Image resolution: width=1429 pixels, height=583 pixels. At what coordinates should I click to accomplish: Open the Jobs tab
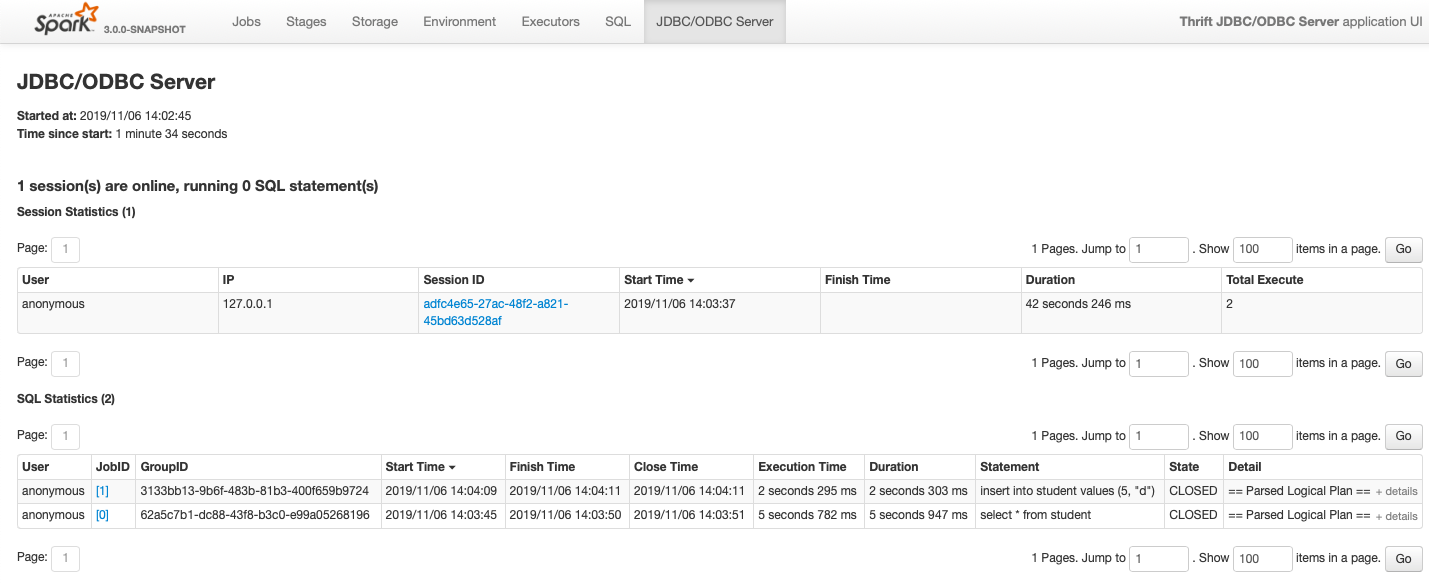pyautogui.click(x=246, y=21)
